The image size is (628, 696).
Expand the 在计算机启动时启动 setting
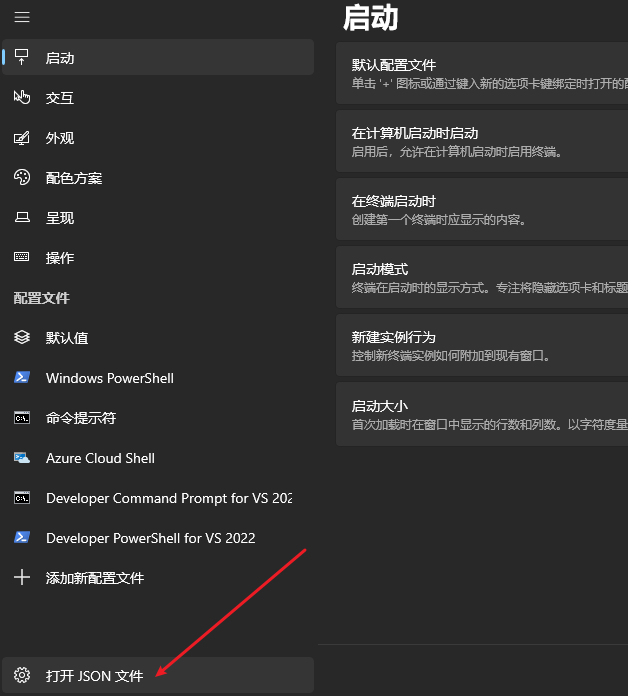click(x=482, y=141)
